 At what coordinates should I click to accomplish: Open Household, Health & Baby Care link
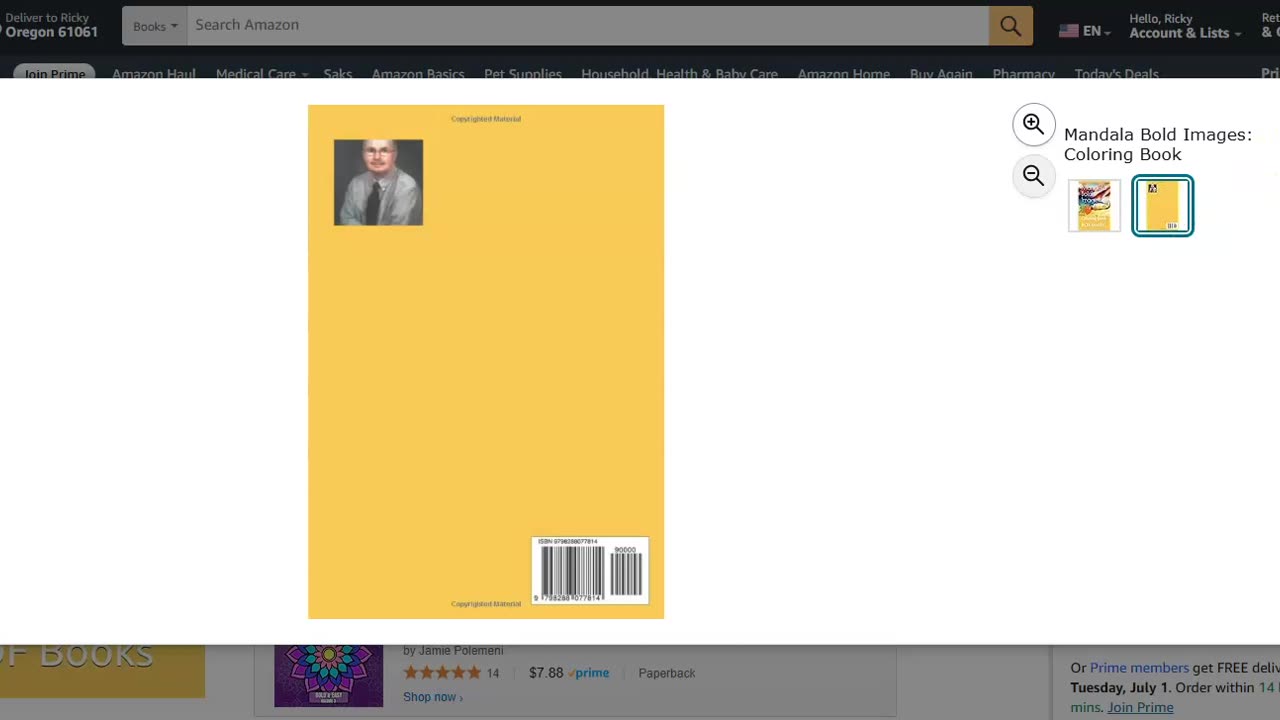[679, 74]
